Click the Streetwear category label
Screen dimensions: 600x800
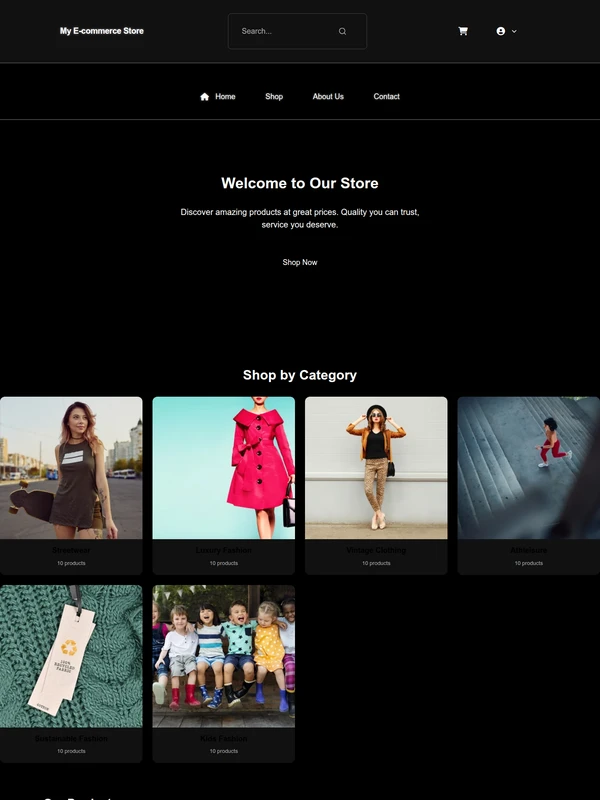71,550
